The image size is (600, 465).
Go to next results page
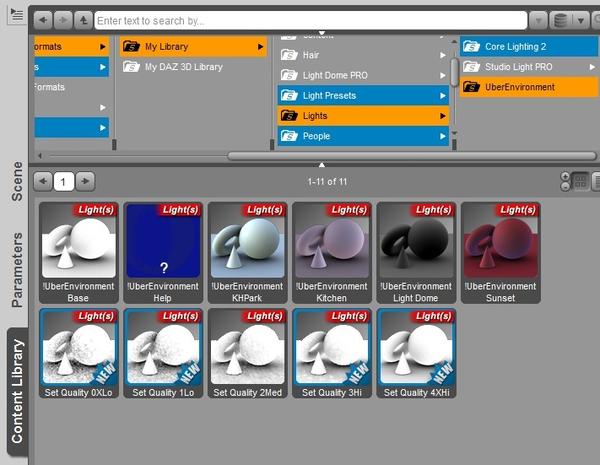[85, 181]
